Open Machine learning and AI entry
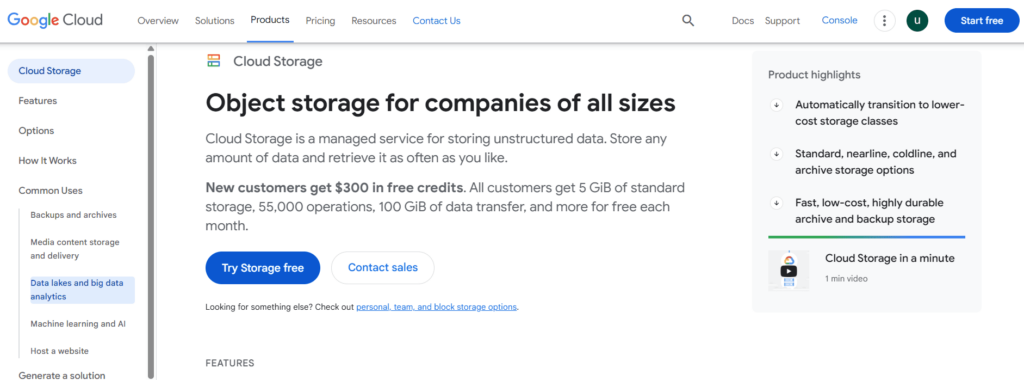The image size is (1024, 380). (78, 324)
